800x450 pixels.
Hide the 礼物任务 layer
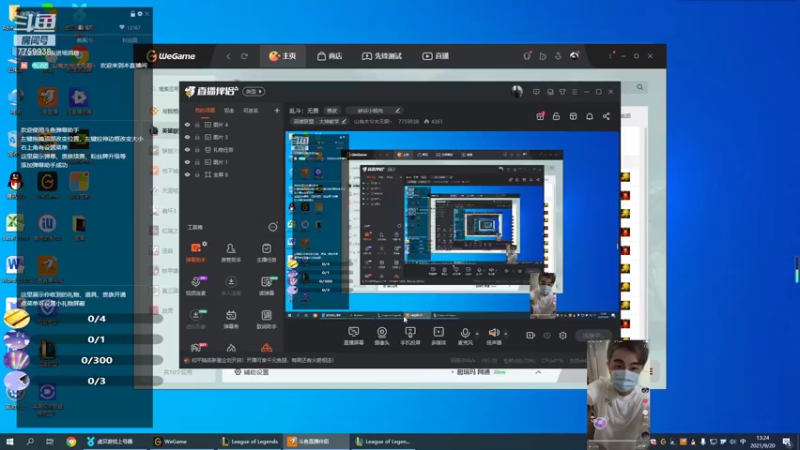187,149
